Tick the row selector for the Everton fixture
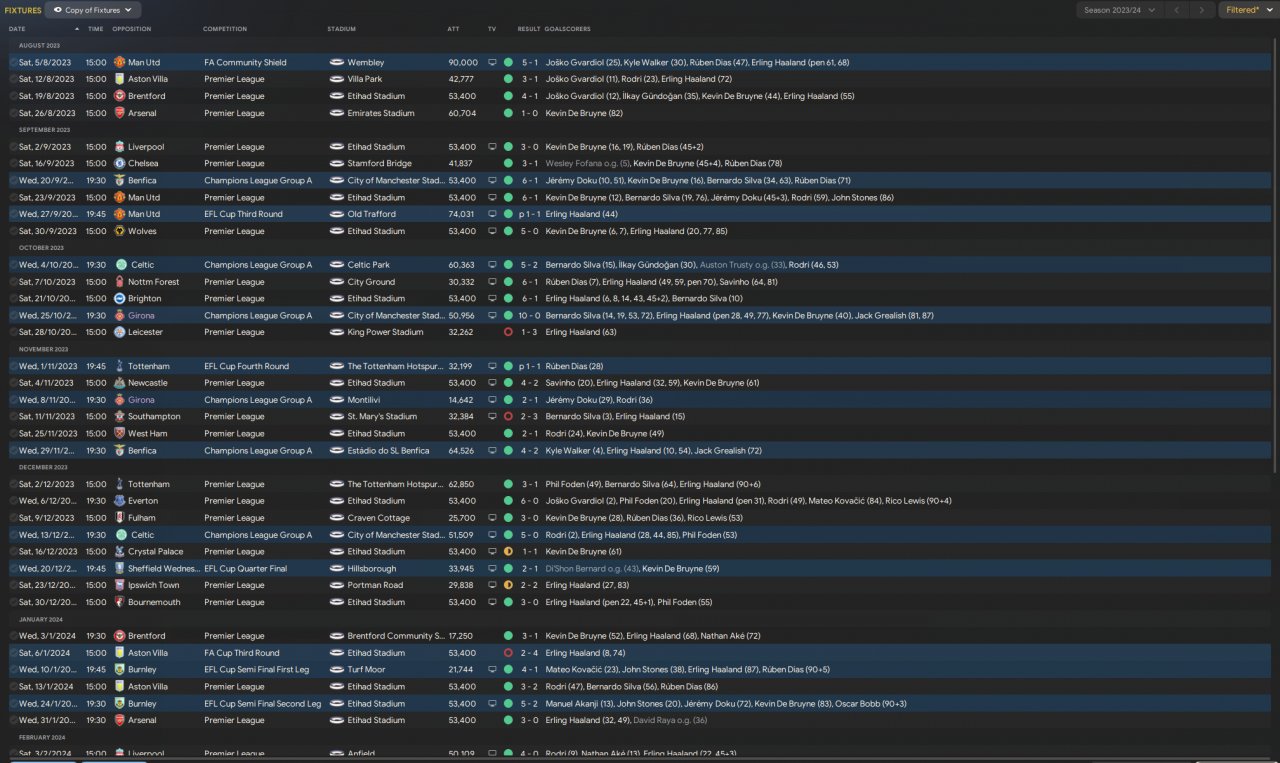Image resolution: width=1280 pixels, height=763 pixels. [13, 501]
